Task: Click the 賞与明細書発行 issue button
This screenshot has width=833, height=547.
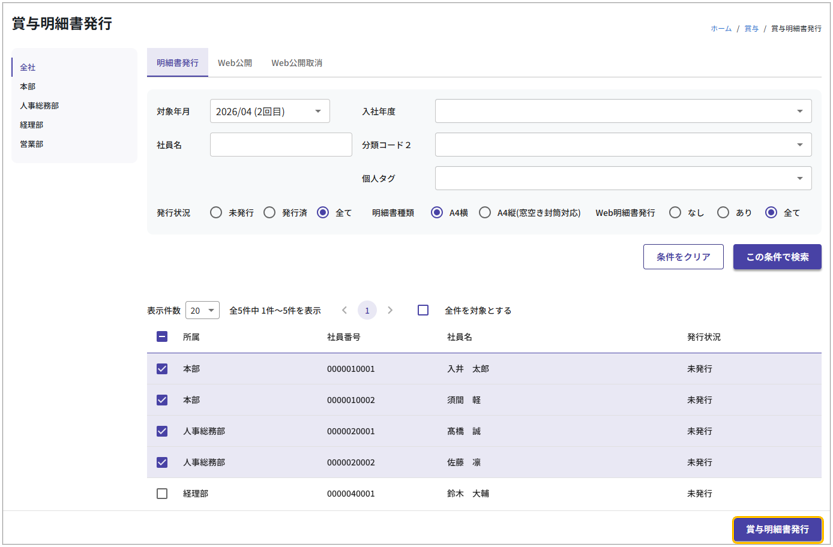Action: coord(777,529)
